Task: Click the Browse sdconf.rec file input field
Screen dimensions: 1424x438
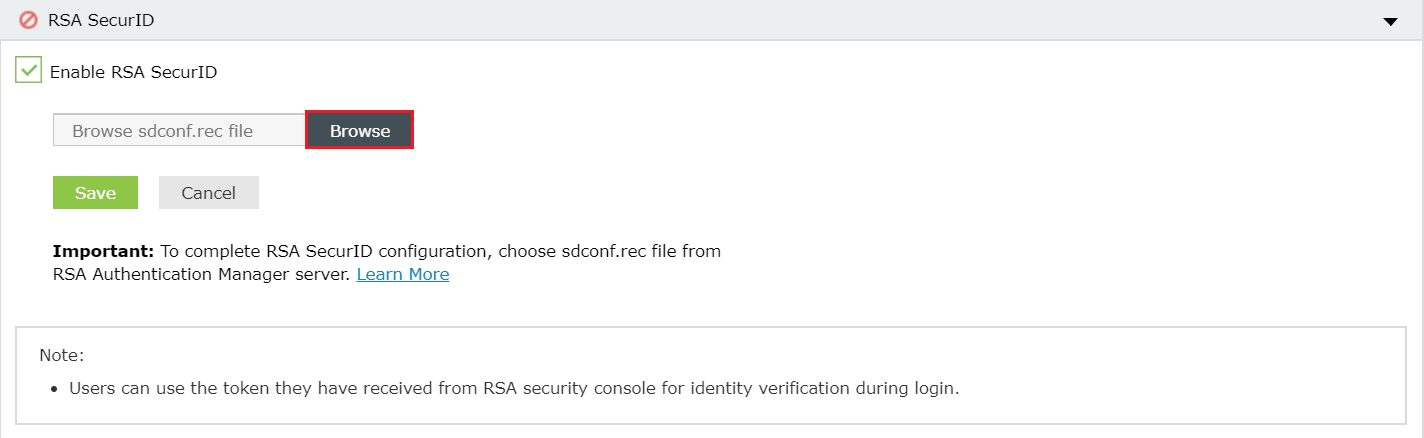Action: click(x=179, y=131)
